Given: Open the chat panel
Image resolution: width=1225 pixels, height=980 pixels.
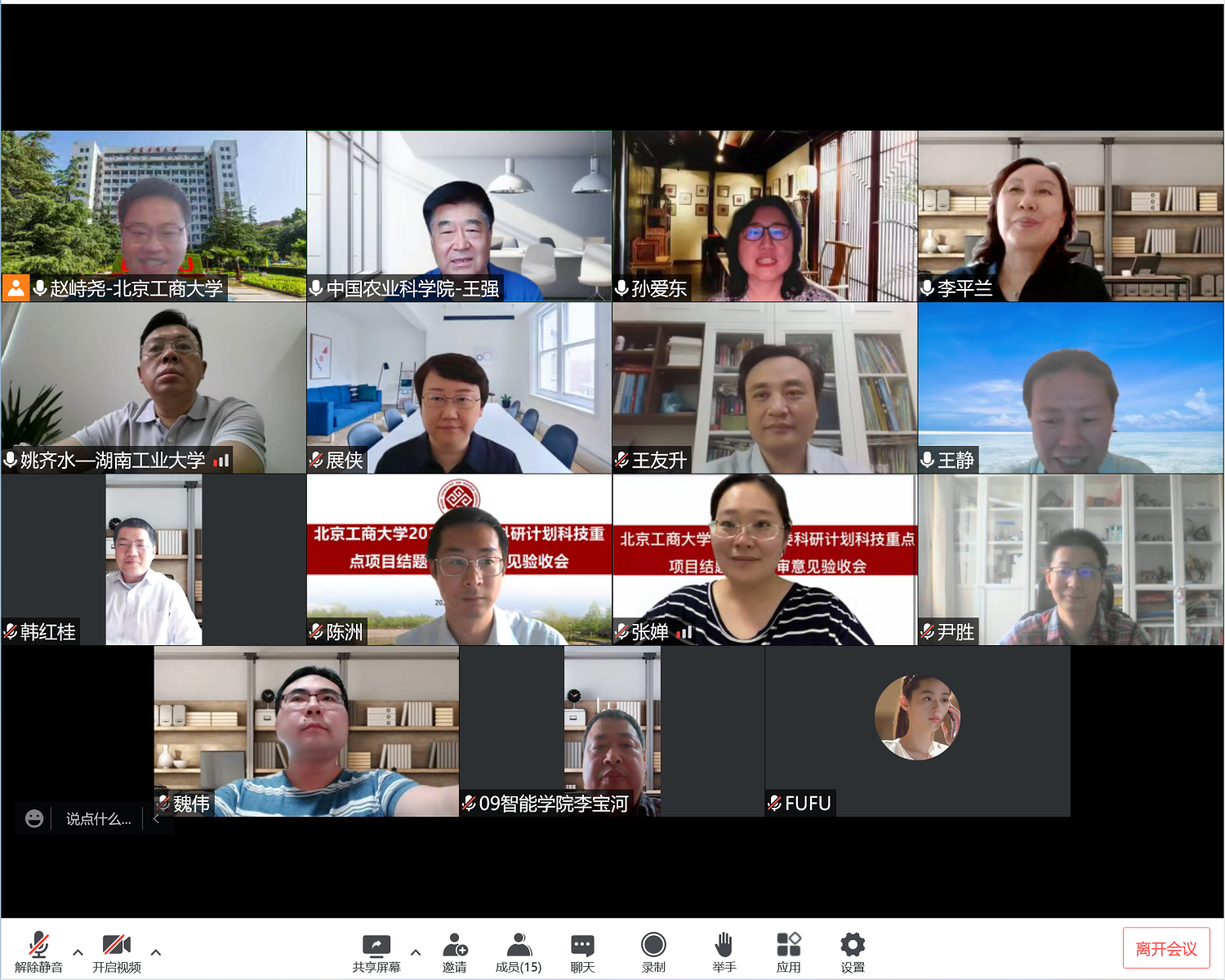Looking at the screenshot, I should tap(582, 947).
